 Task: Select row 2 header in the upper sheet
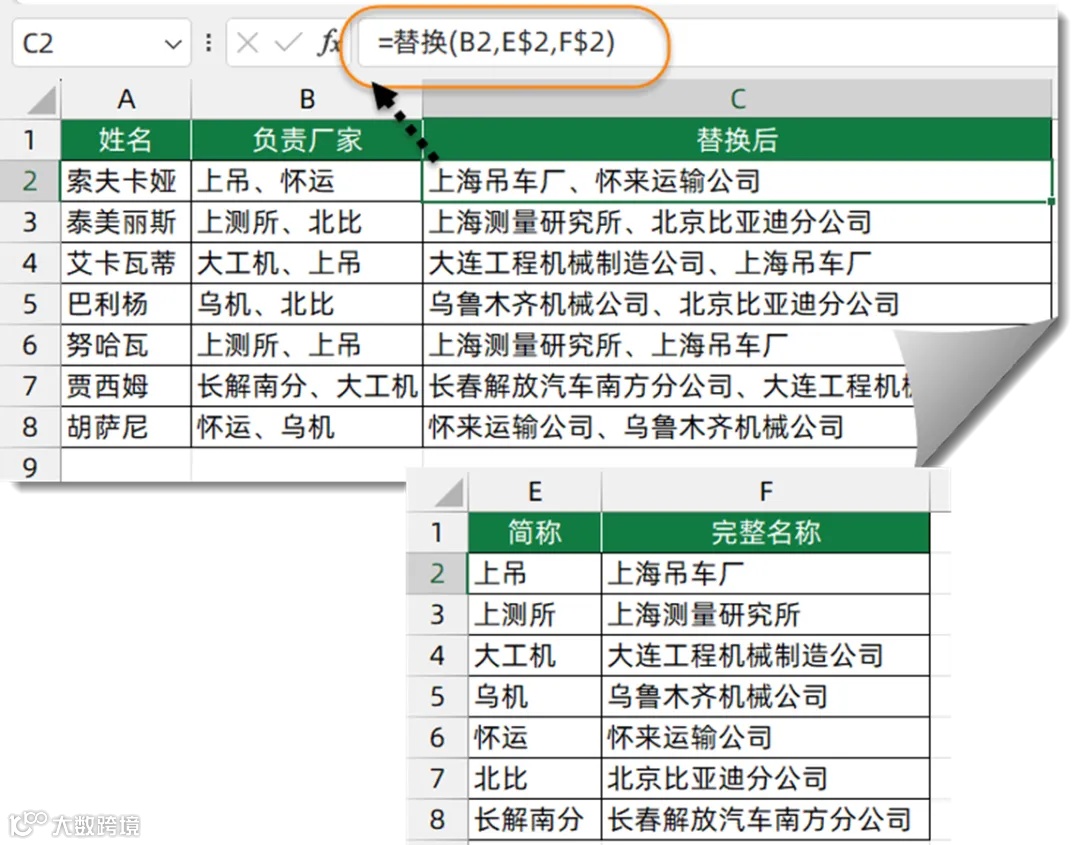point(30,181)
